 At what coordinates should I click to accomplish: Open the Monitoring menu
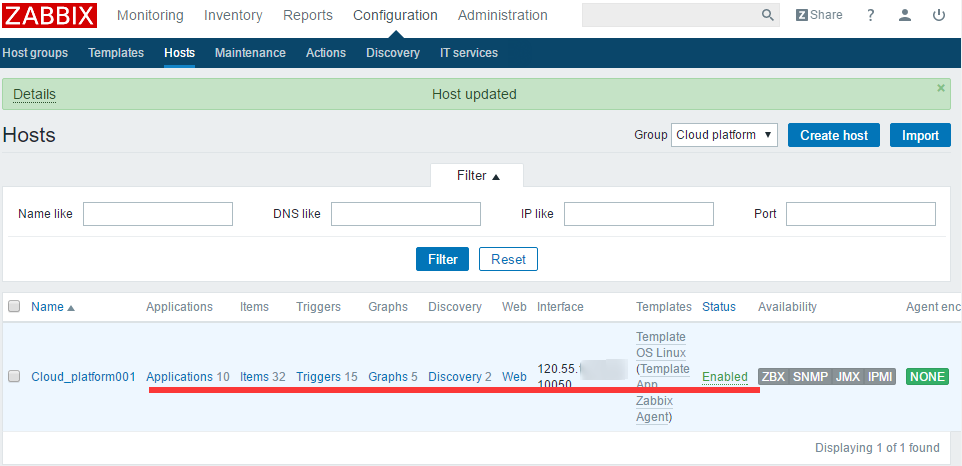point(150,15)
